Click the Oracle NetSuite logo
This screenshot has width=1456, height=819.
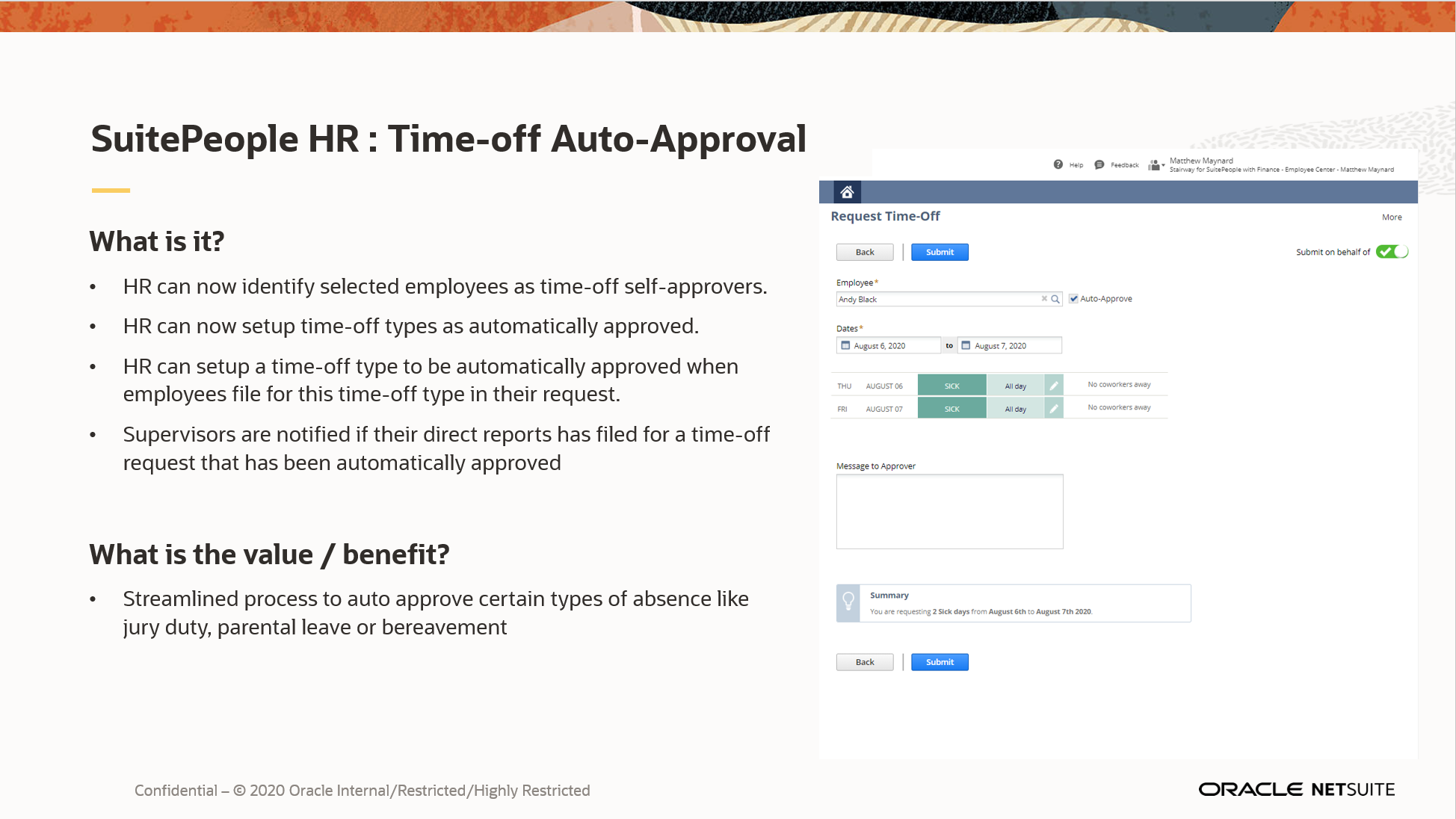coord(1296,789)
